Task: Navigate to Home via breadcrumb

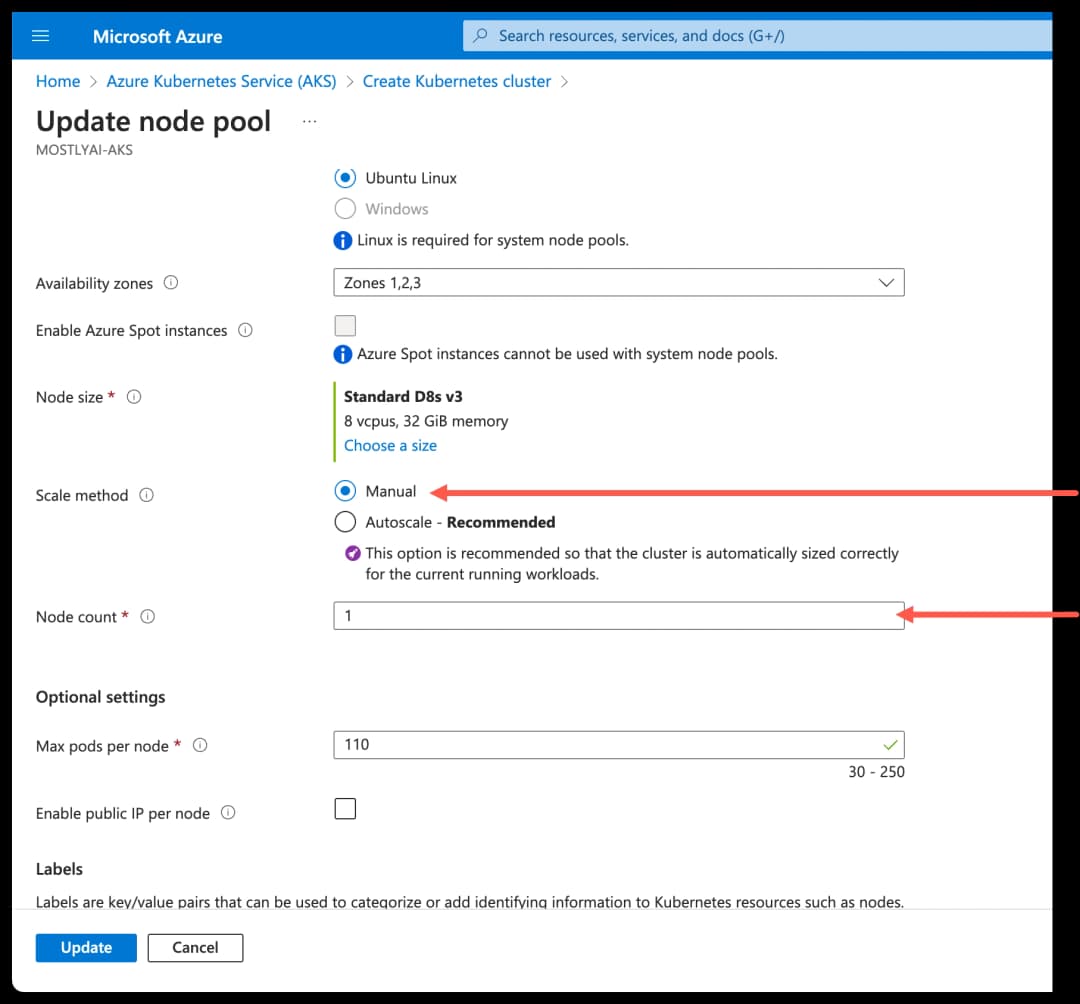Action: click(x=57, y=81)
